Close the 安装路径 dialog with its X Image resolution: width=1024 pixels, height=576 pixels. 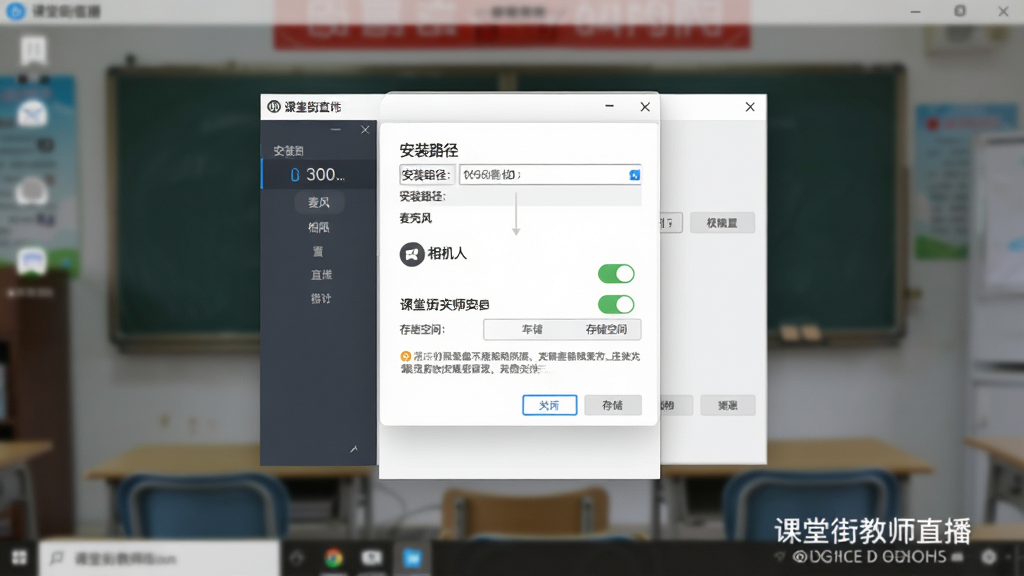[x=645, y=106]
